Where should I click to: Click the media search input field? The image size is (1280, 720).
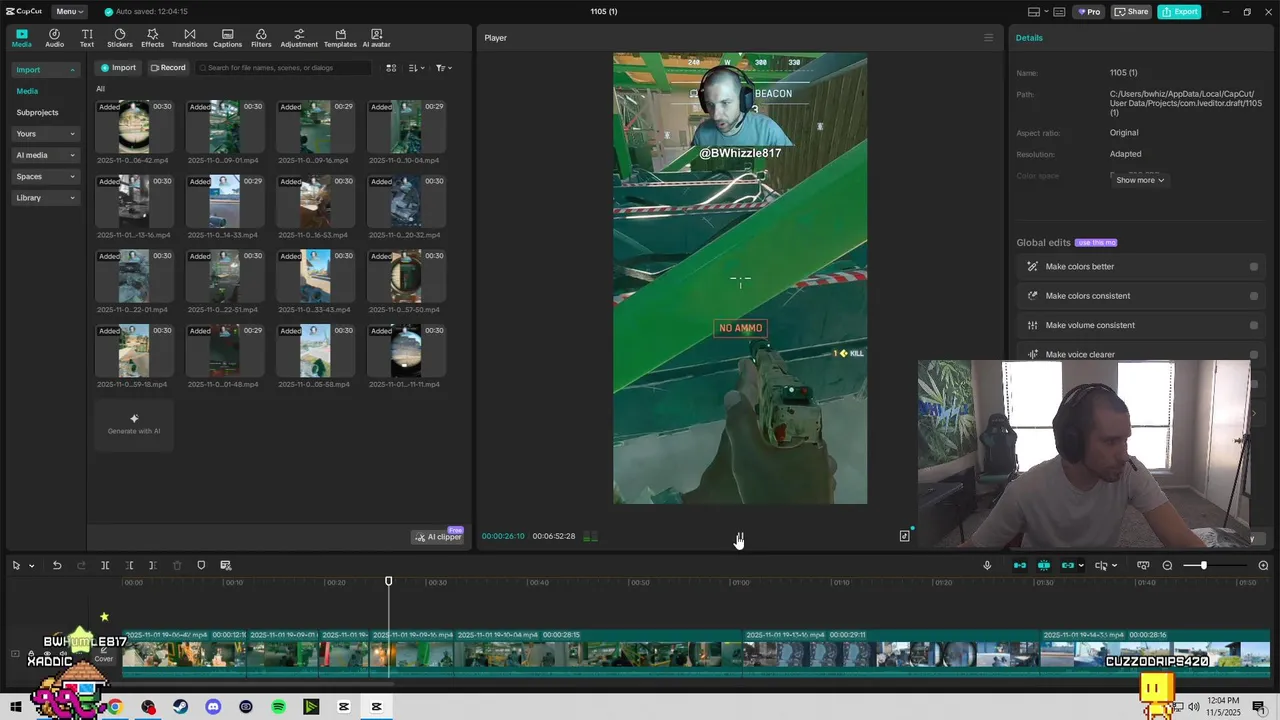click(x=284, y=68)
